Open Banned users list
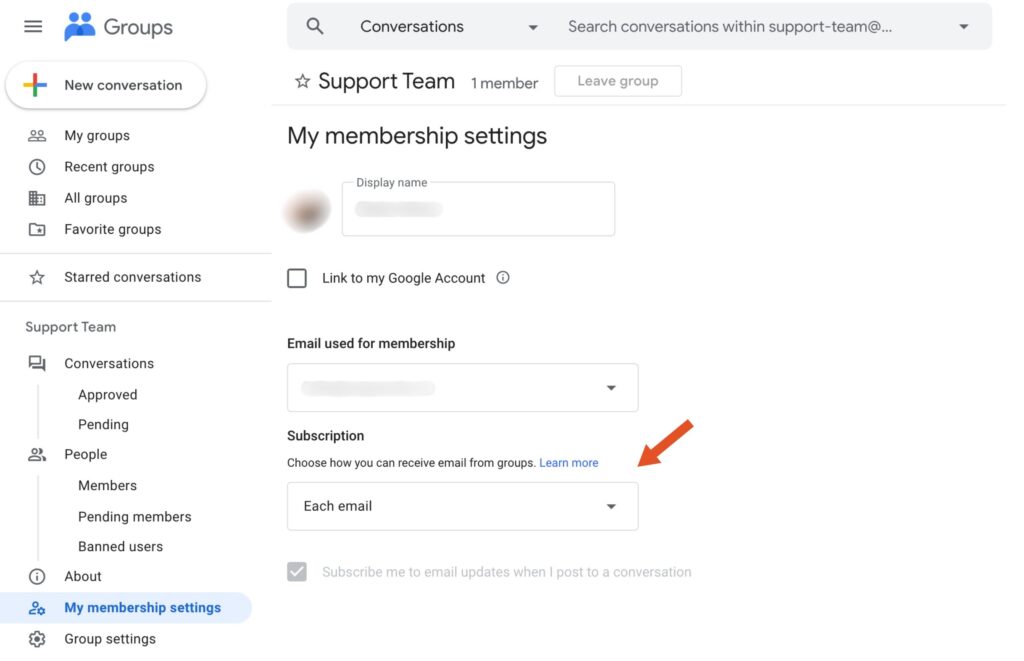The image size is (1024, 661). tap(120, 546)
